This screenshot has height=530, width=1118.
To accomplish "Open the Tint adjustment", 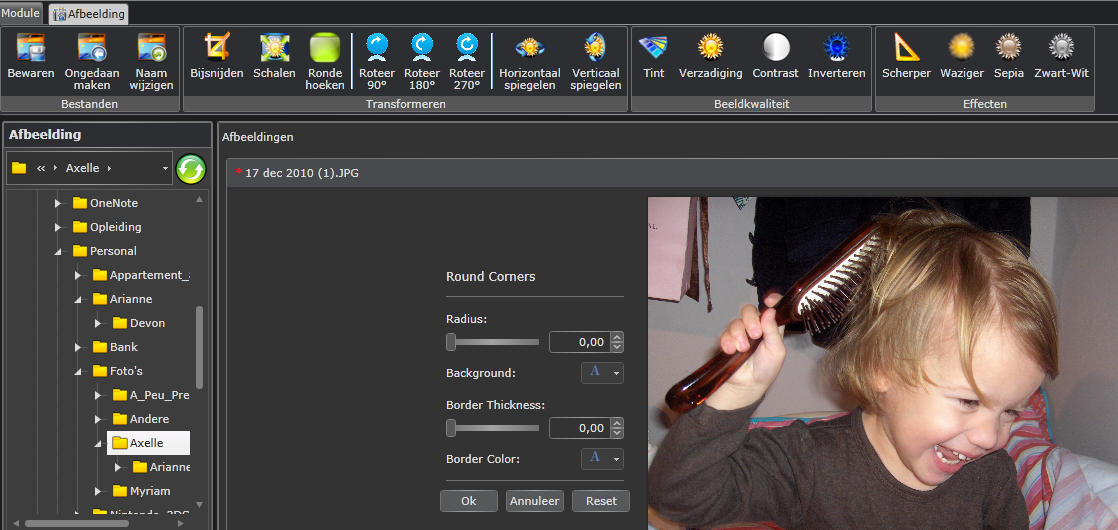I will coord(653,47).
